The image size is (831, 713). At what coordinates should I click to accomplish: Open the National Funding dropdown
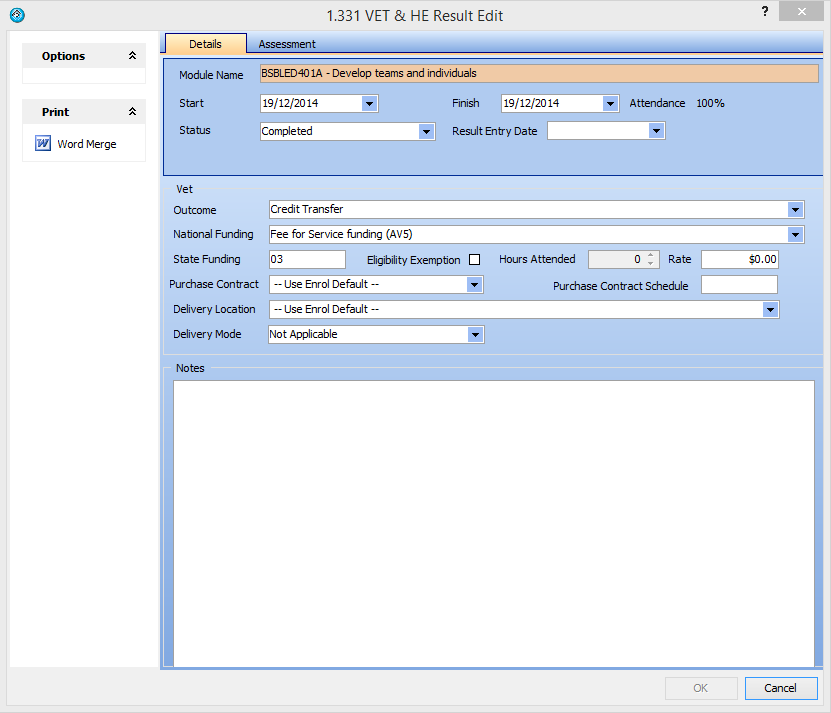coord(795,235)
